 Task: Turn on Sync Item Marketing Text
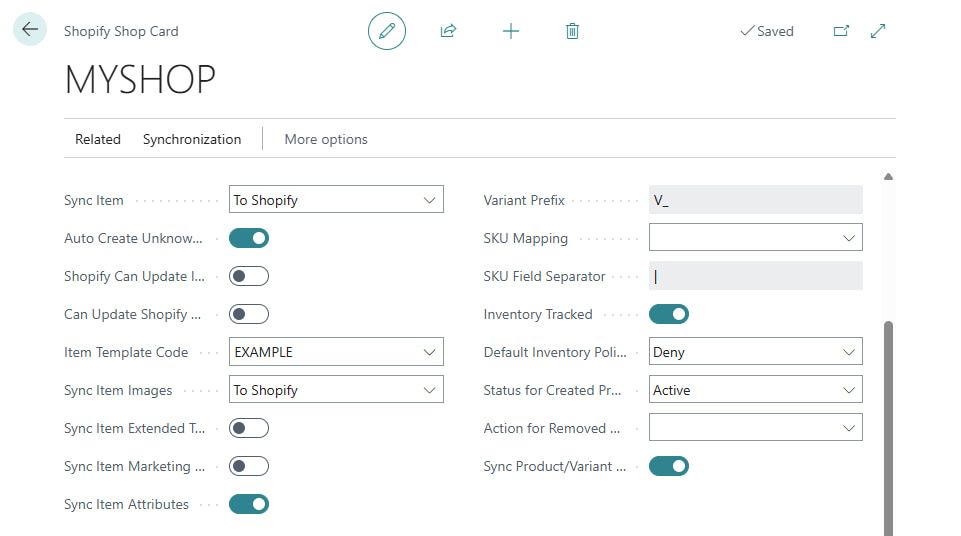click(x=249, y=466)
